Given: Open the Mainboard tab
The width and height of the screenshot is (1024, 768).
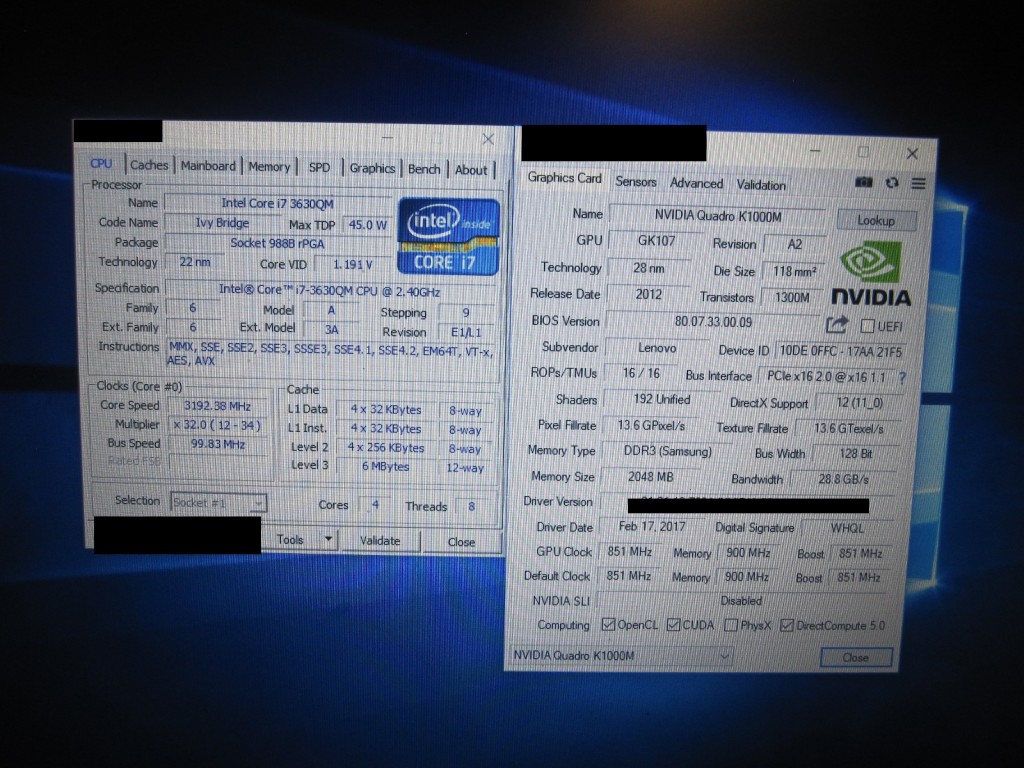Looking at the screenshot, I should (x=208, y=166).
